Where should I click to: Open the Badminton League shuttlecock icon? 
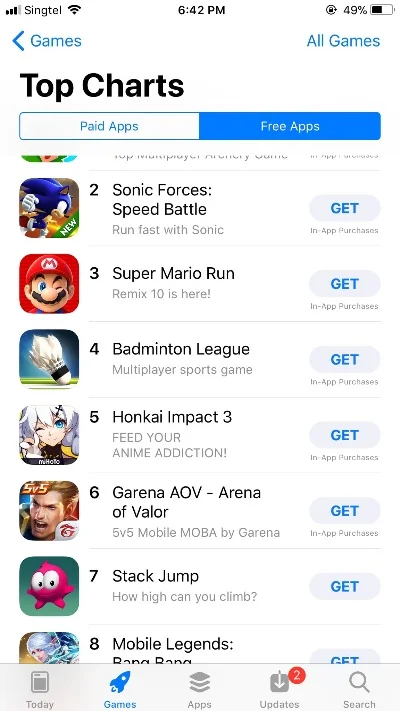(x=49, y=359)
